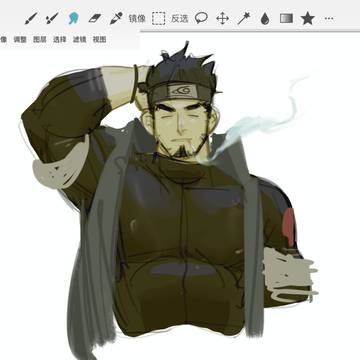
Task: Select the Eraser tool
Action: click(95, 18)
